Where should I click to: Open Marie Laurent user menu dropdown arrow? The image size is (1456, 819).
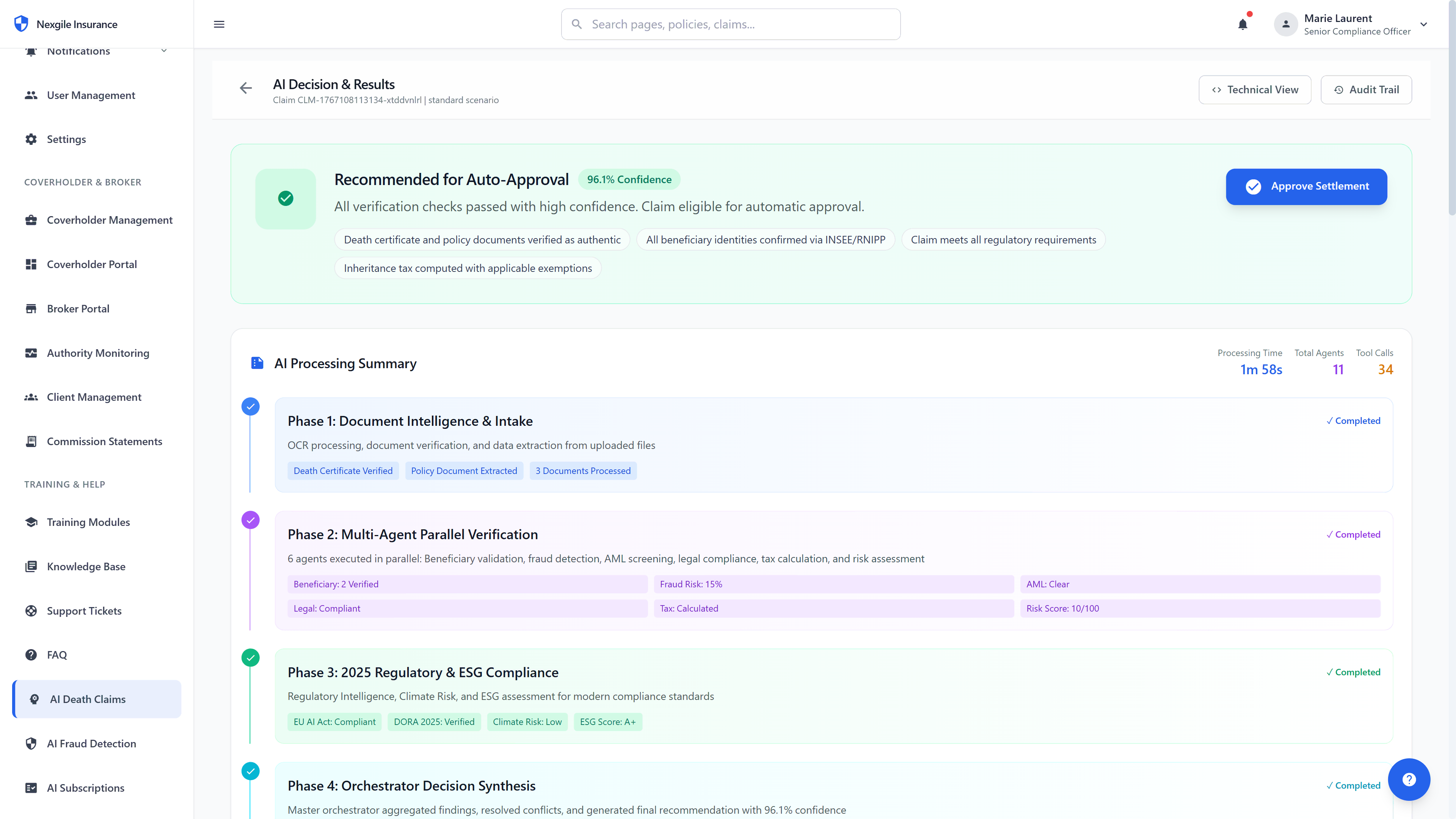pyautogui.click(x=1424, y=24)
